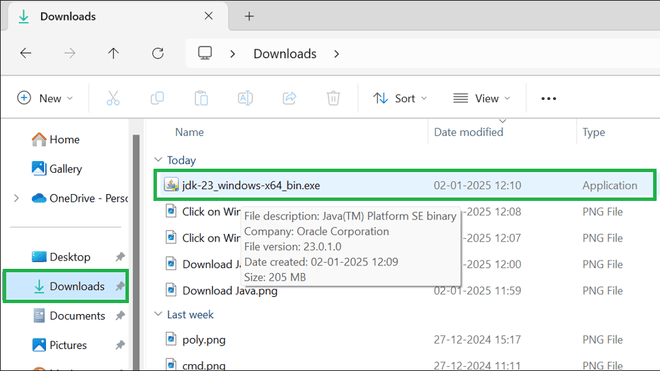The image size is (660, 371).
Task: Click the pin icon next to Documents
Action: [120, 315]
